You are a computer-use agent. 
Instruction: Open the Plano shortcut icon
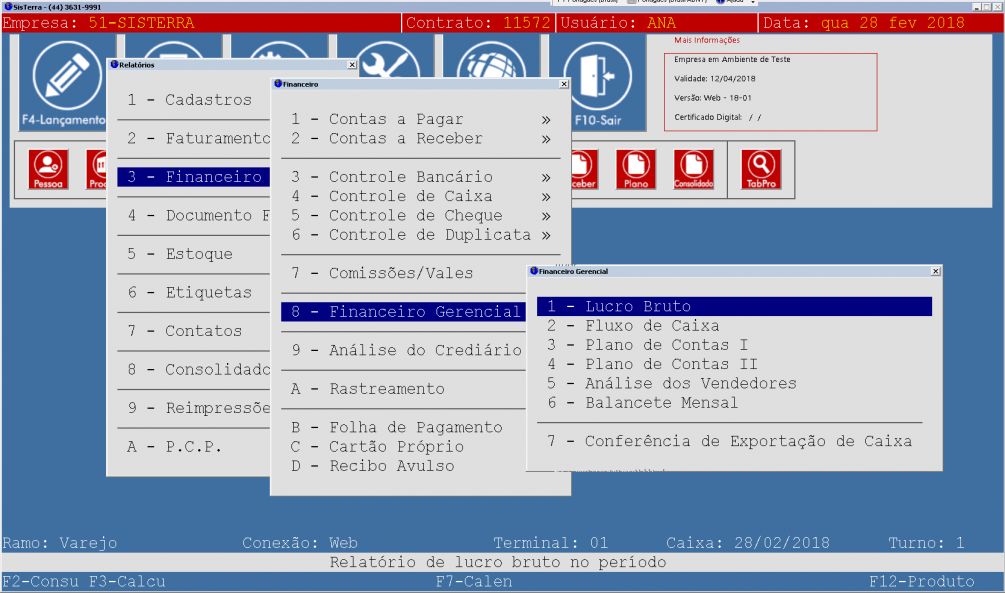(636, 169)
